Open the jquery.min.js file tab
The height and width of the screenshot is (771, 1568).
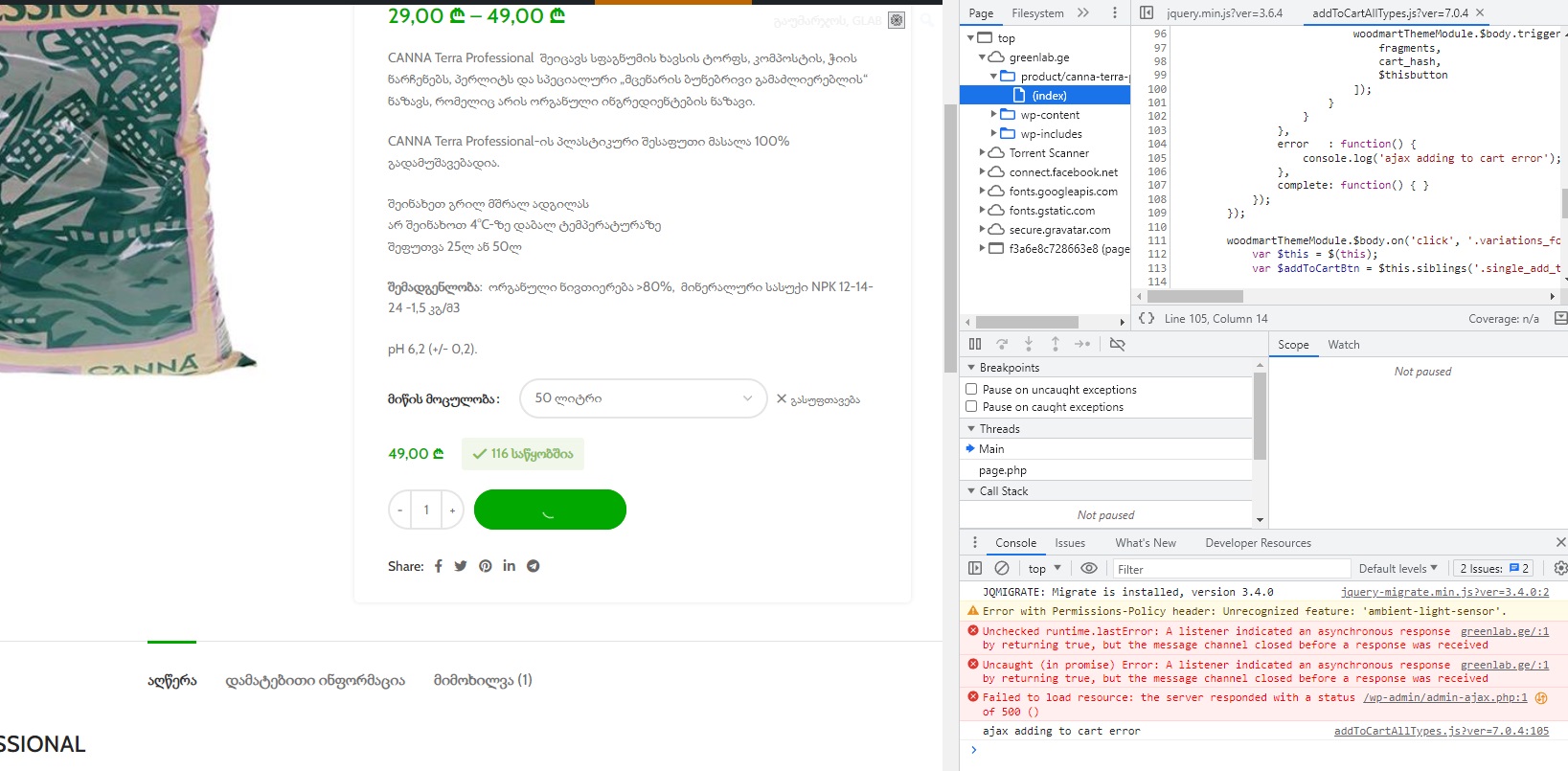tap(1224, 13)
